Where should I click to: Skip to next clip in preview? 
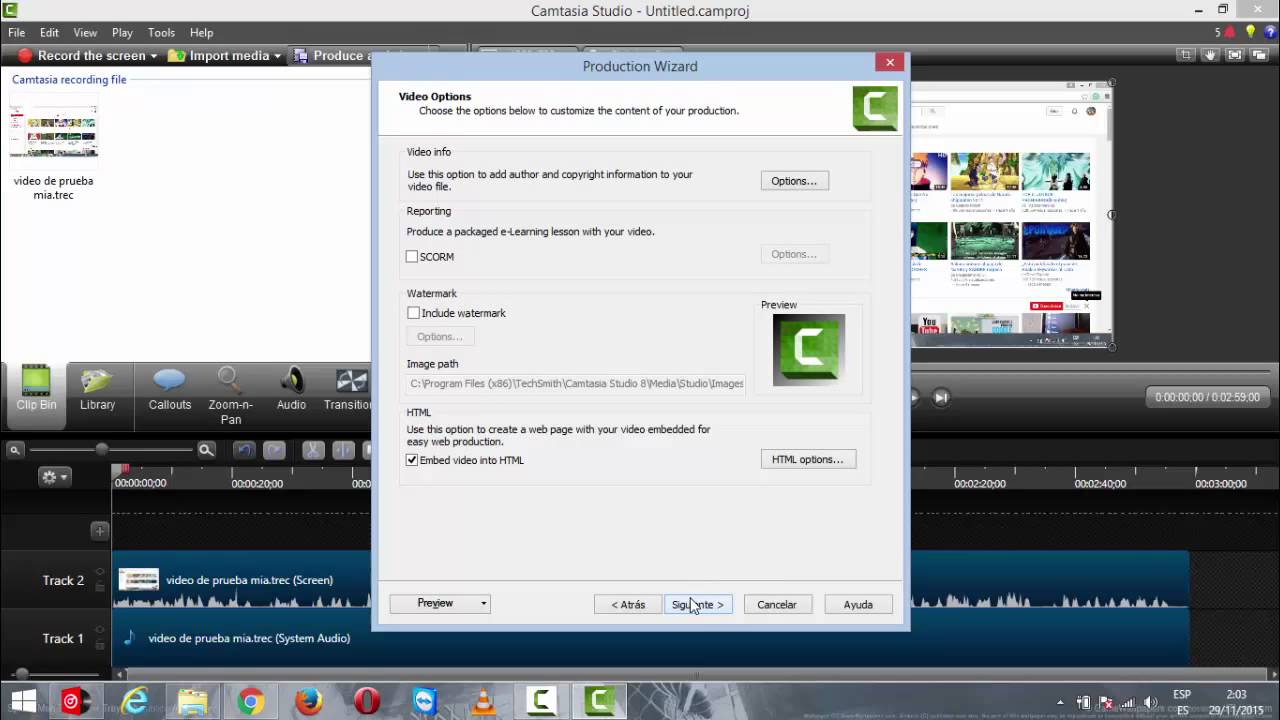point(941,397)
